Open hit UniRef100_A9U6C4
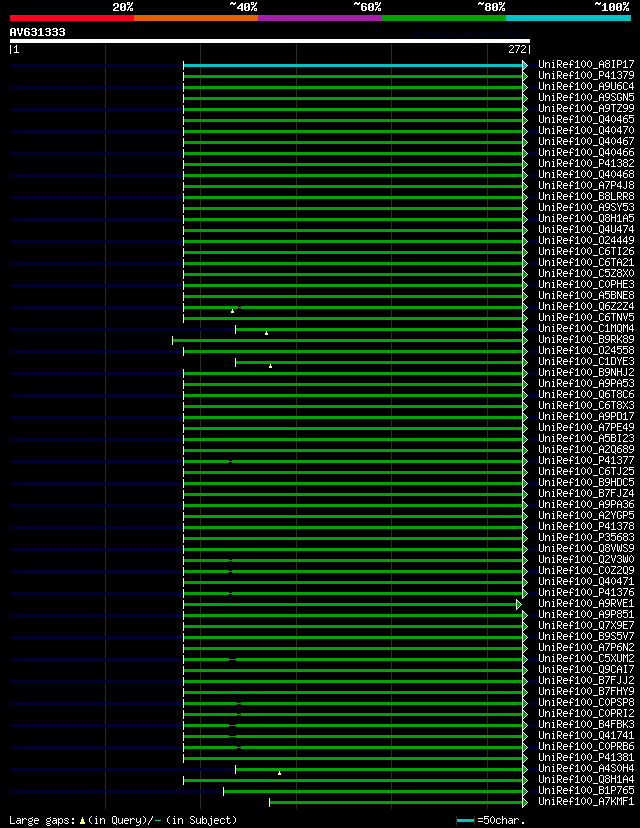Viewport: 640px width, 828px height. point(586,87)
